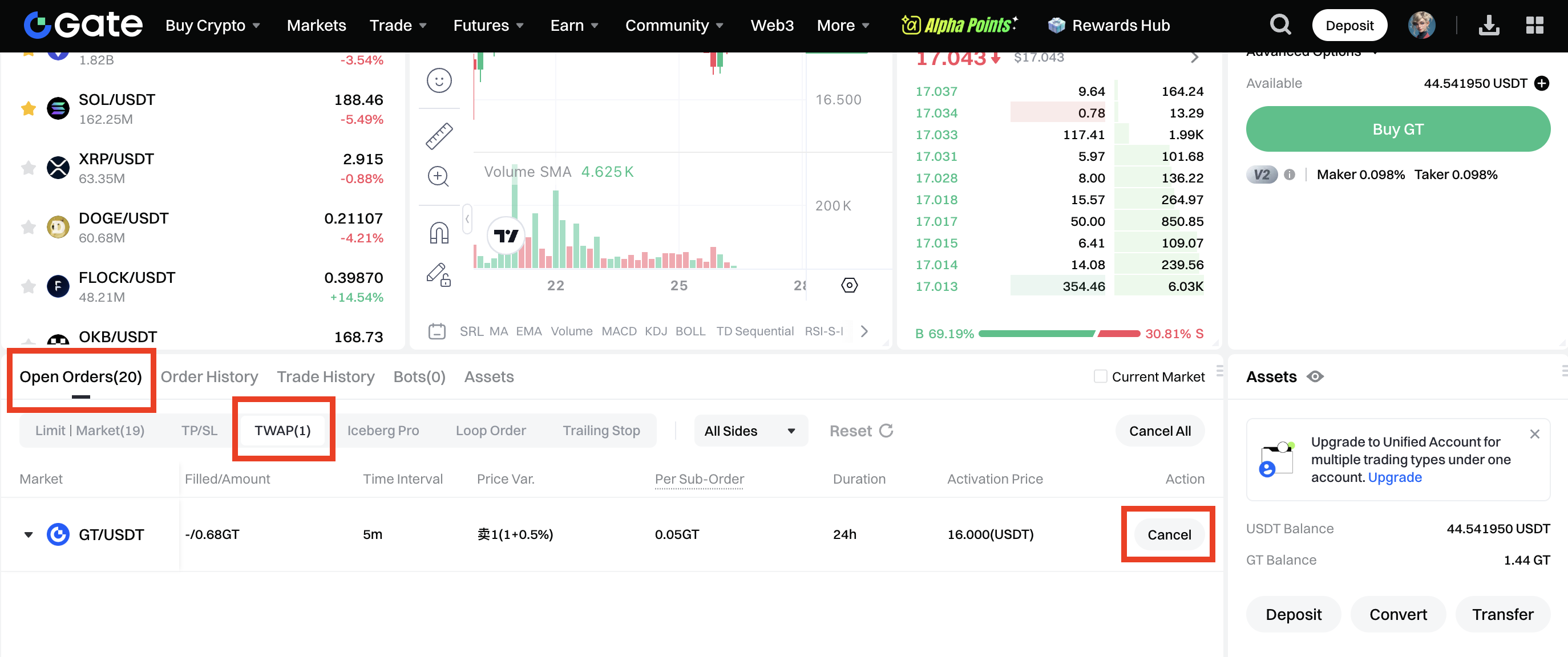Click the plus icon beside available USDT
This screenshot has width=1568, height=657.
point(1541,83)
